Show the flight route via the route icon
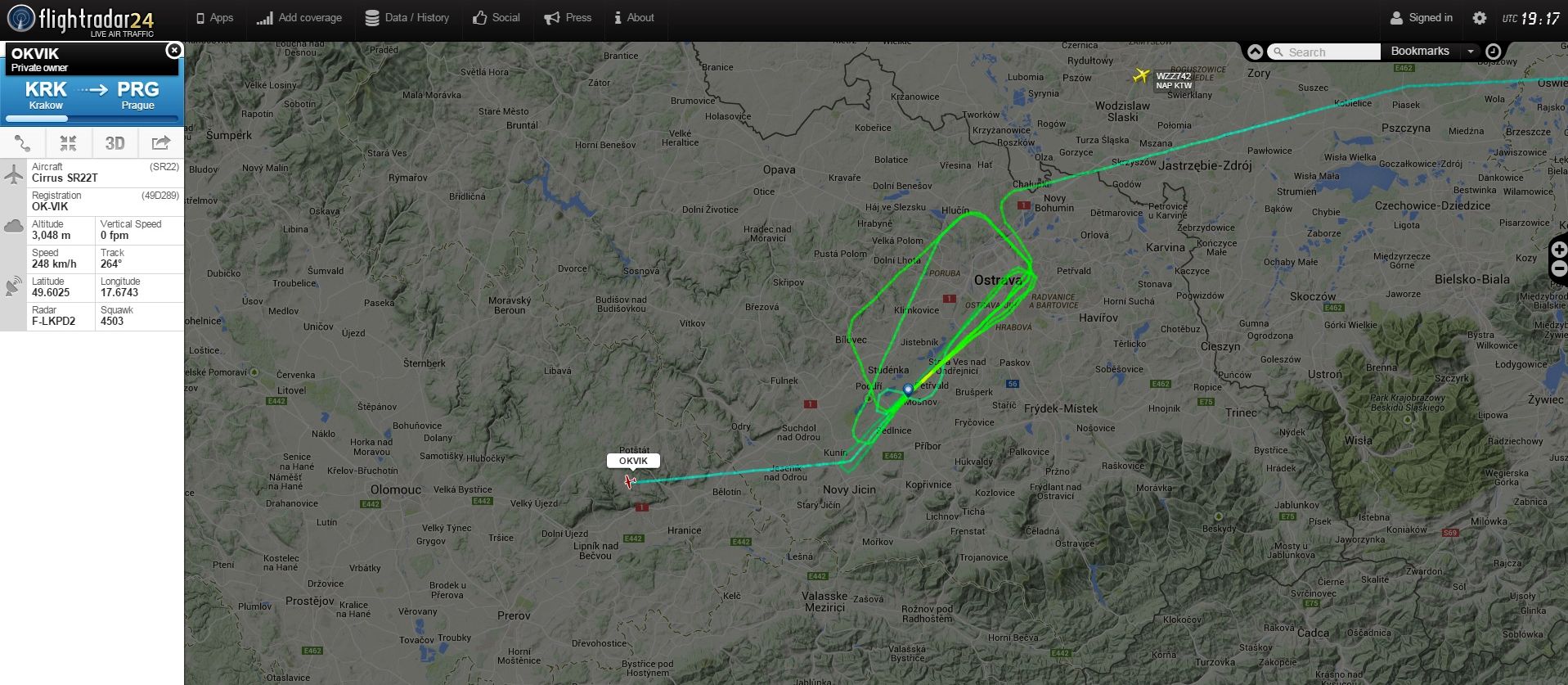 coord(23,143)
